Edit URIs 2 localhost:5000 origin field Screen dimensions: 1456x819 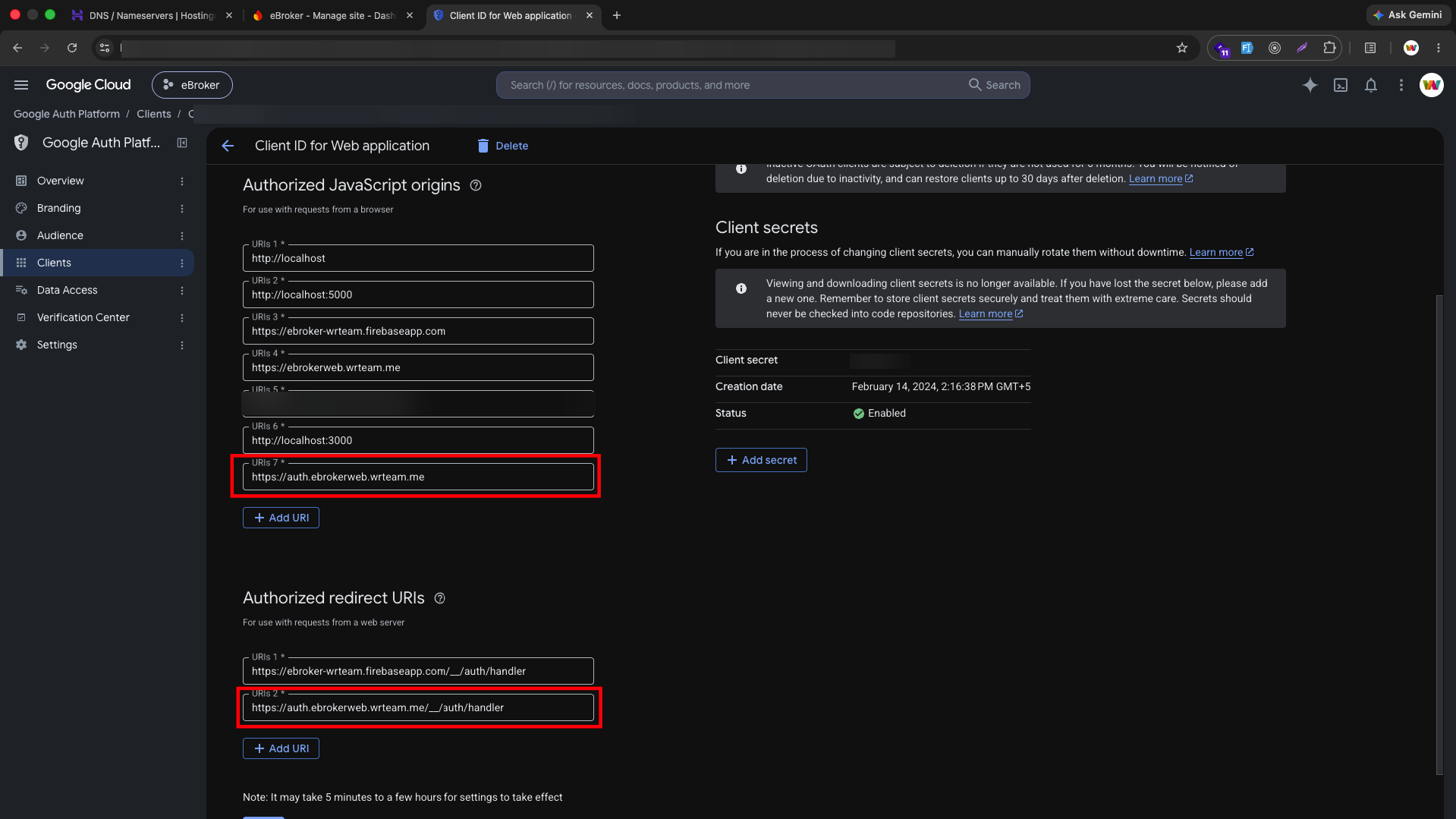(418, 295)
